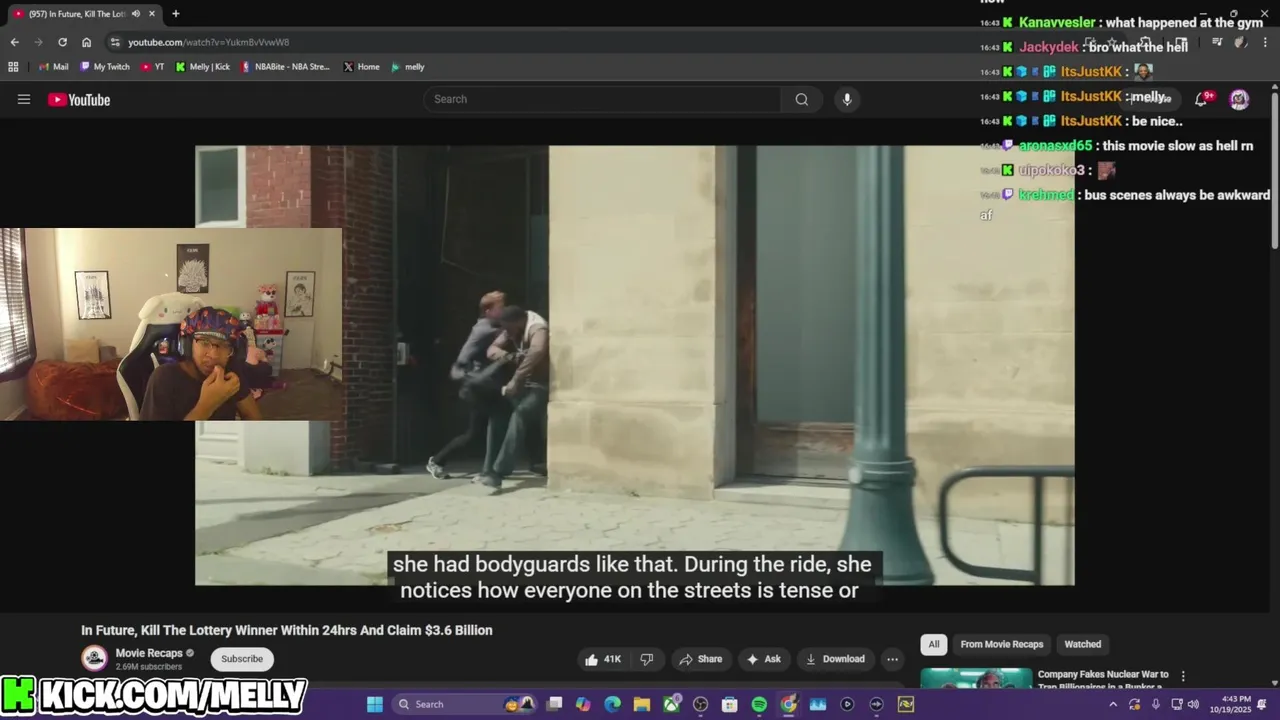Open the Company Fakes Nuclear War thumbnail
The image size is (1280, 720).
click(x=976, y=678)
